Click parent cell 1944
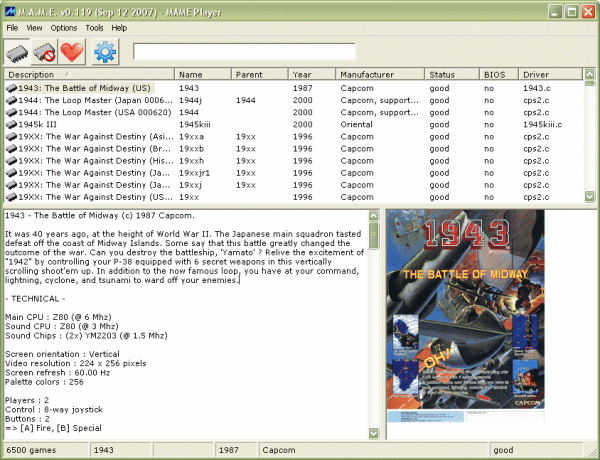 point(246,101)
